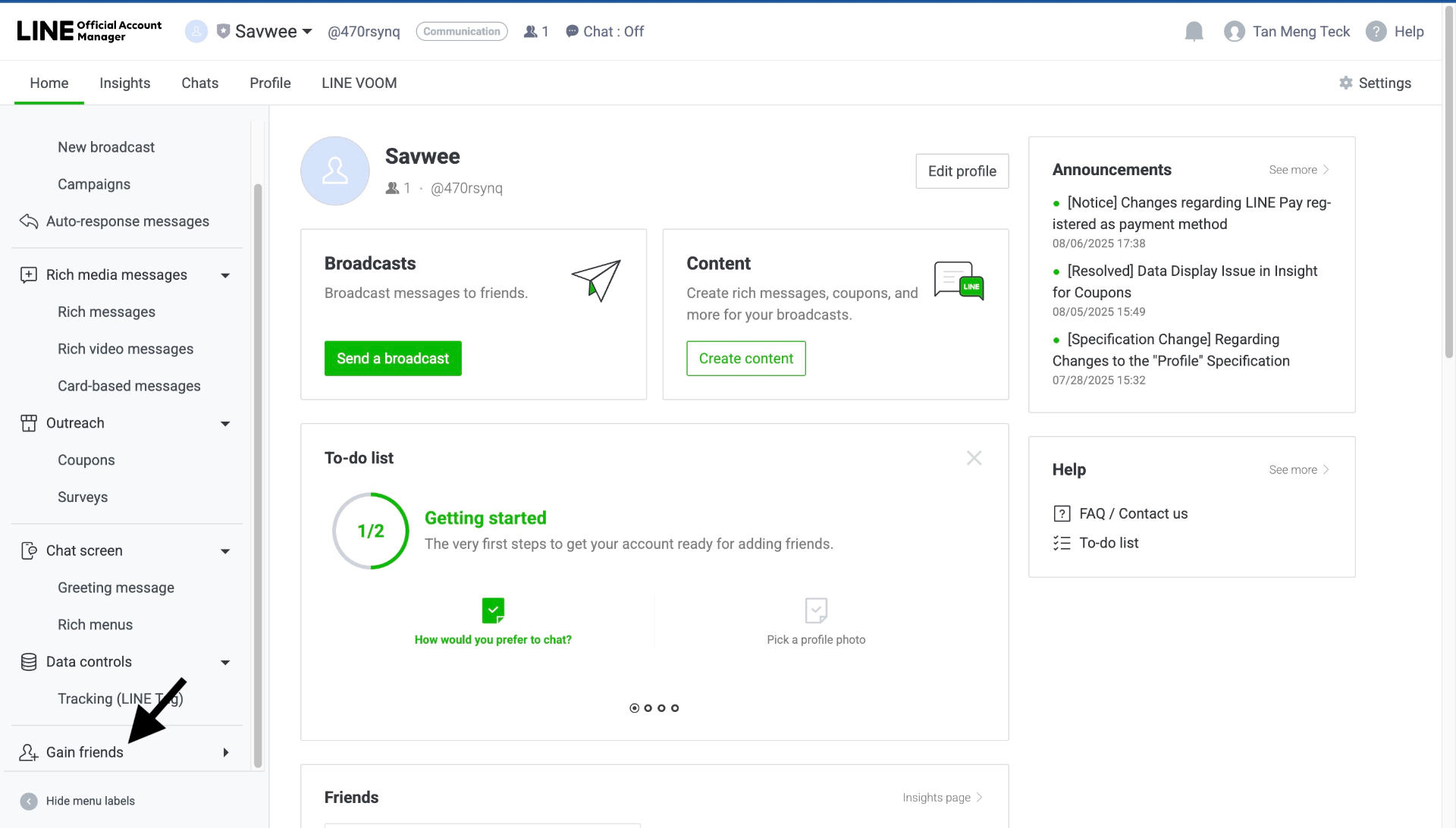Open Rich messages in sidebar

pyautogui.click(x=106, y=312)
